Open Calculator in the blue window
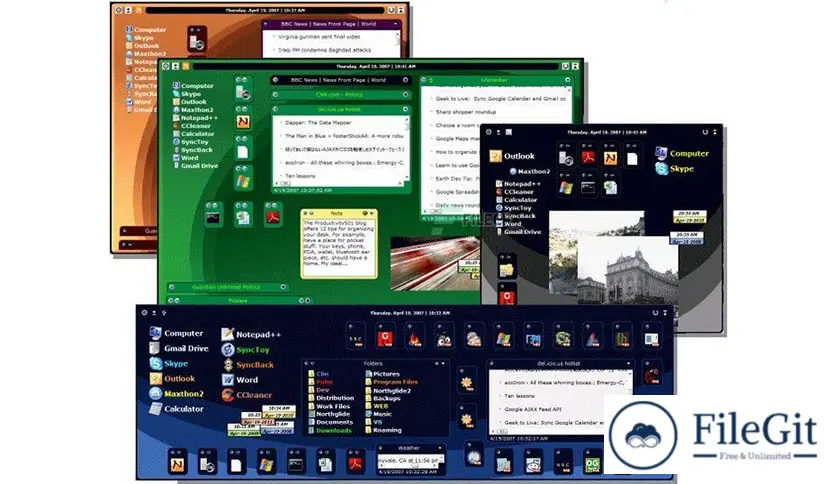This screenshot has height=484, width=836. coord(176,409)
